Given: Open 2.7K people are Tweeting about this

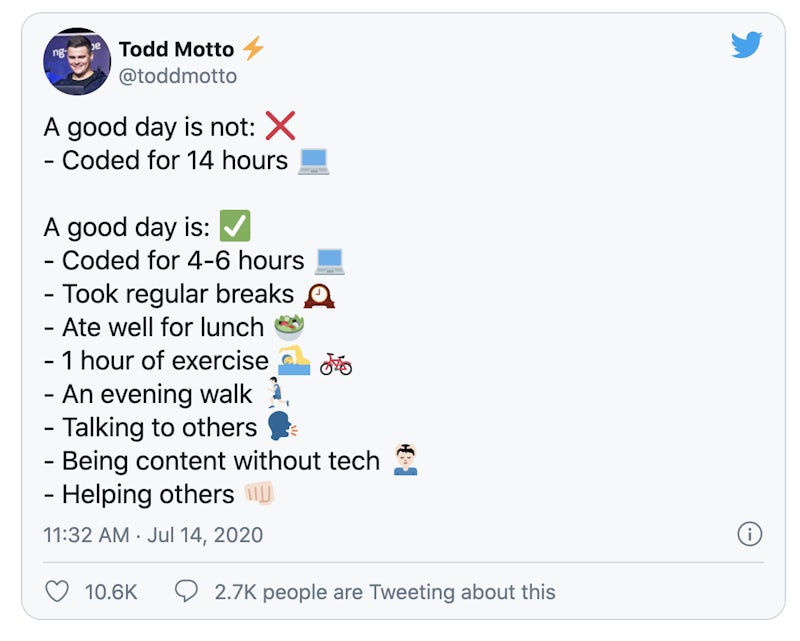Looking at the screenshot, I should (385, 592).
